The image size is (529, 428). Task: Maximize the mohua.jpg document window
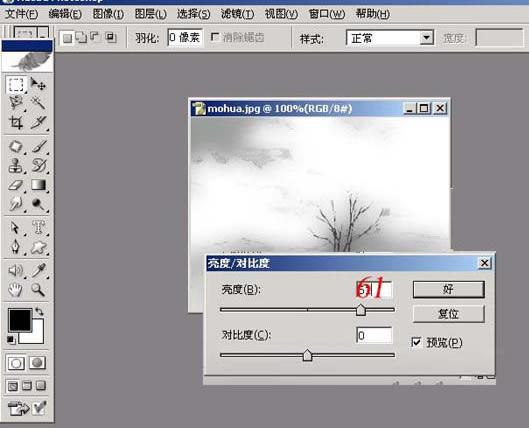click(424, 108)
